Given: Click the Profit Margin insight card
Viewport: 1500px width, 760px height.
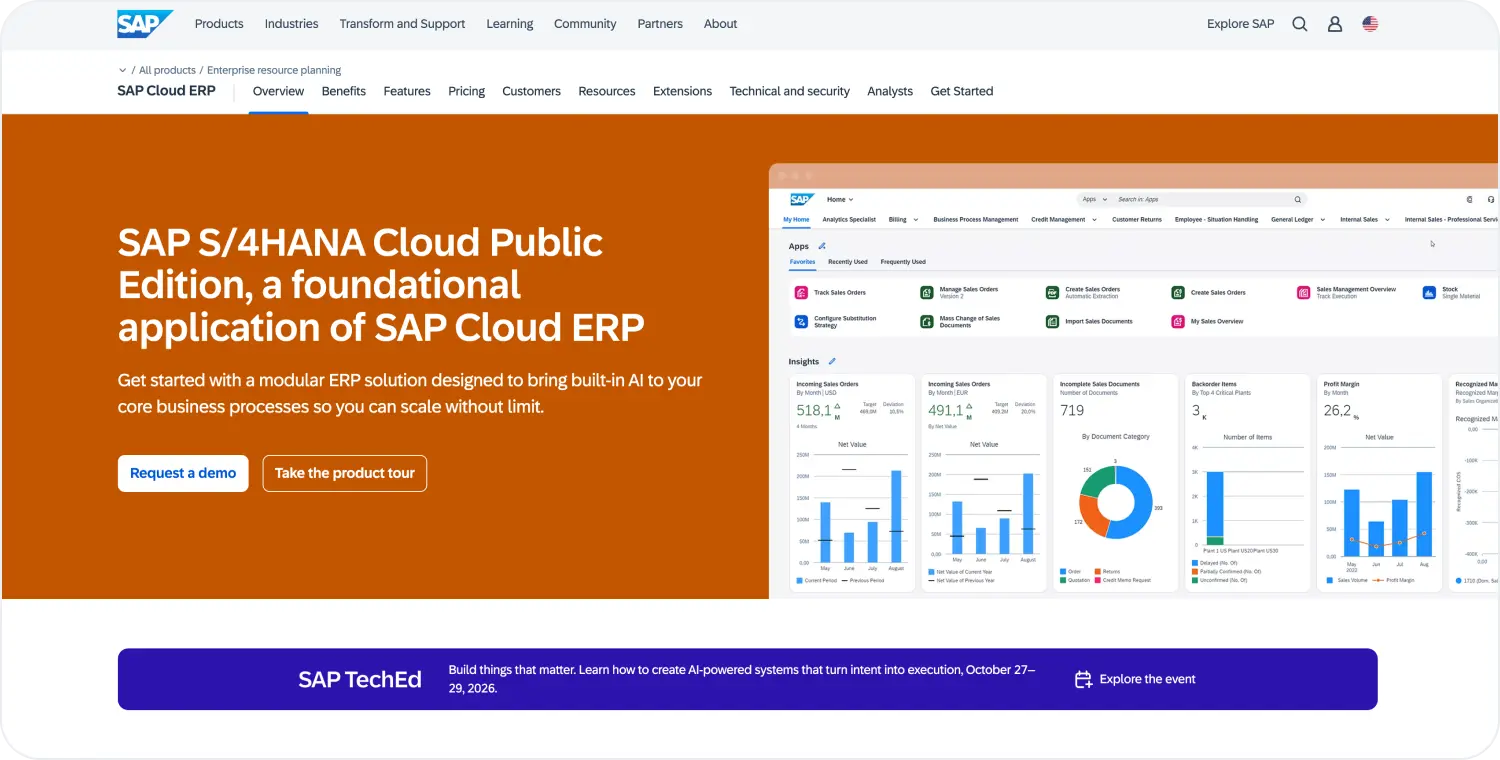Looking at the screenshot, I should tap(1379, 483).
